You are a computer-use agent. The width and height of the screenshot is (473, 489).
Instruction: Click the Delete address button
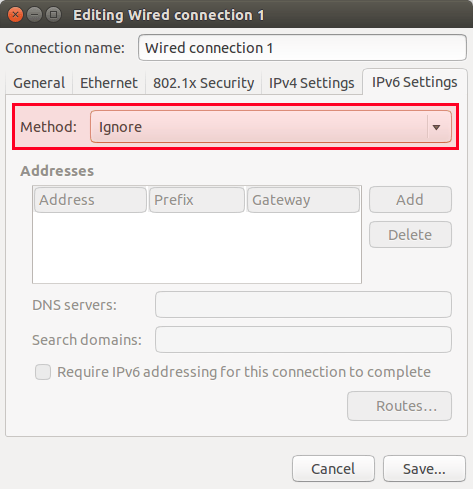click(x=410, y=235)
